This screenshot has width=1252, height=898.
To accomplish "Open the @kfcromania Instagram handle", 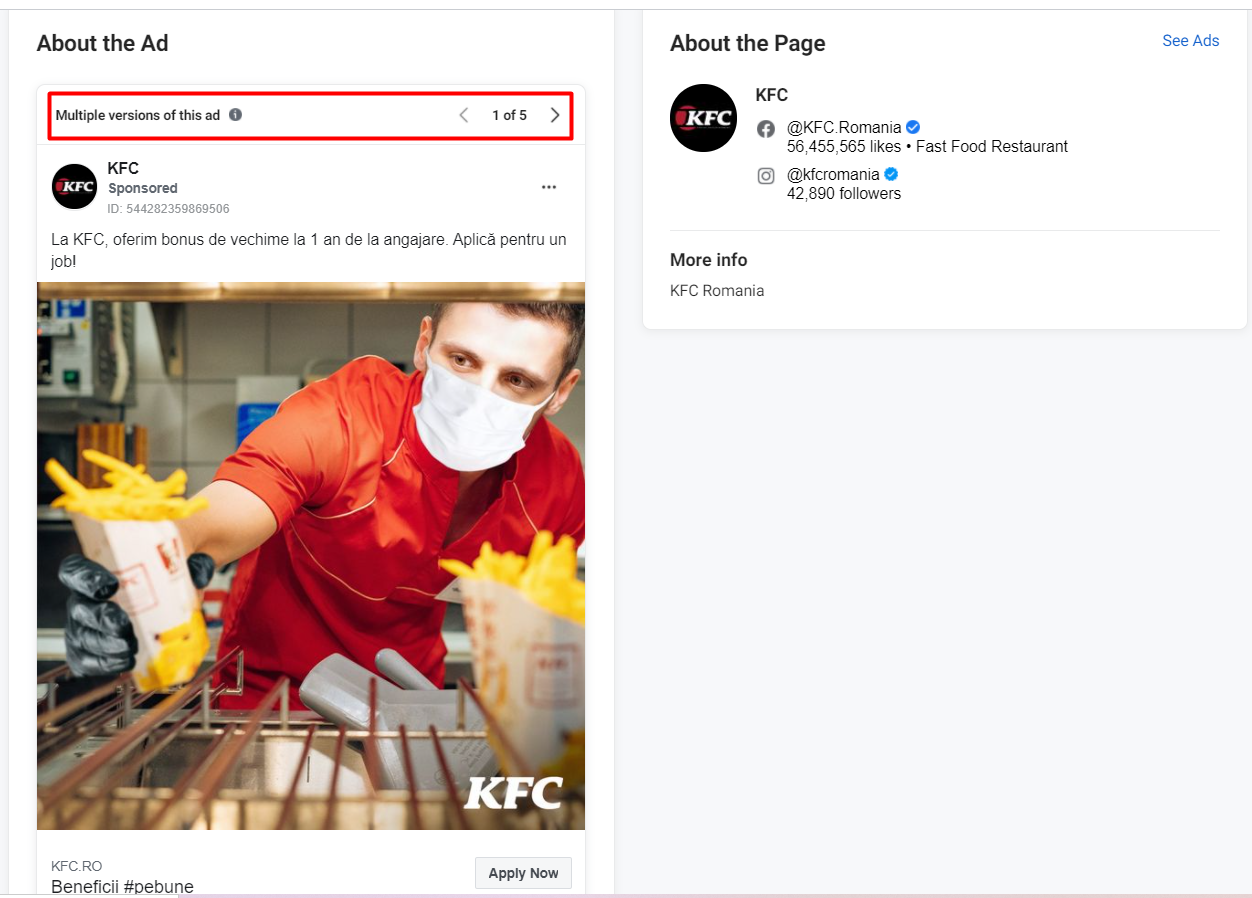I will pyautogui.click(x=833, y=175).
